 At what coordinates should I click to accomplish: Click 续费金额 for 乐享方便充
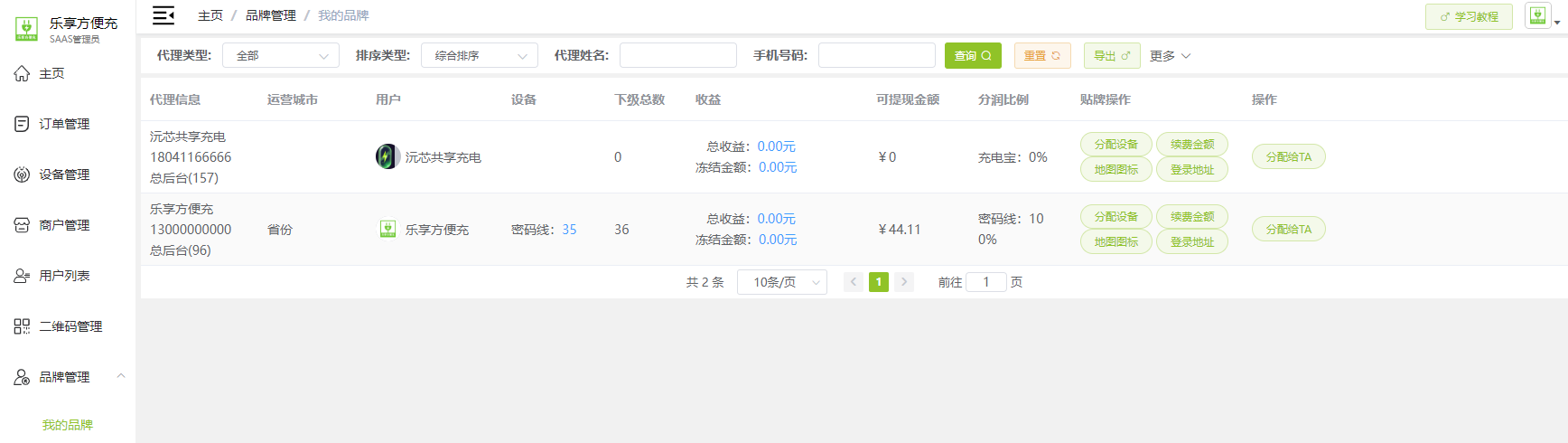click(x=1192, y=216)
